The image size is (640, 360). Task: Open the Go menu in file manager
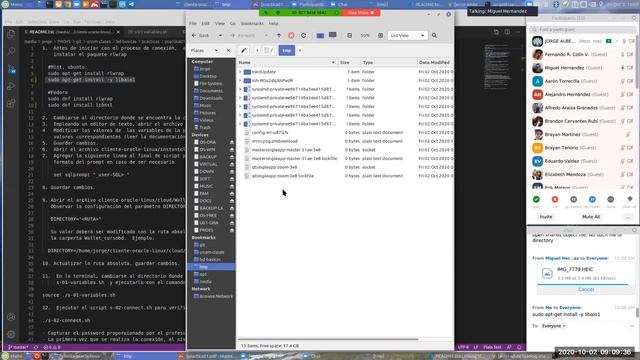click(233, 24)
